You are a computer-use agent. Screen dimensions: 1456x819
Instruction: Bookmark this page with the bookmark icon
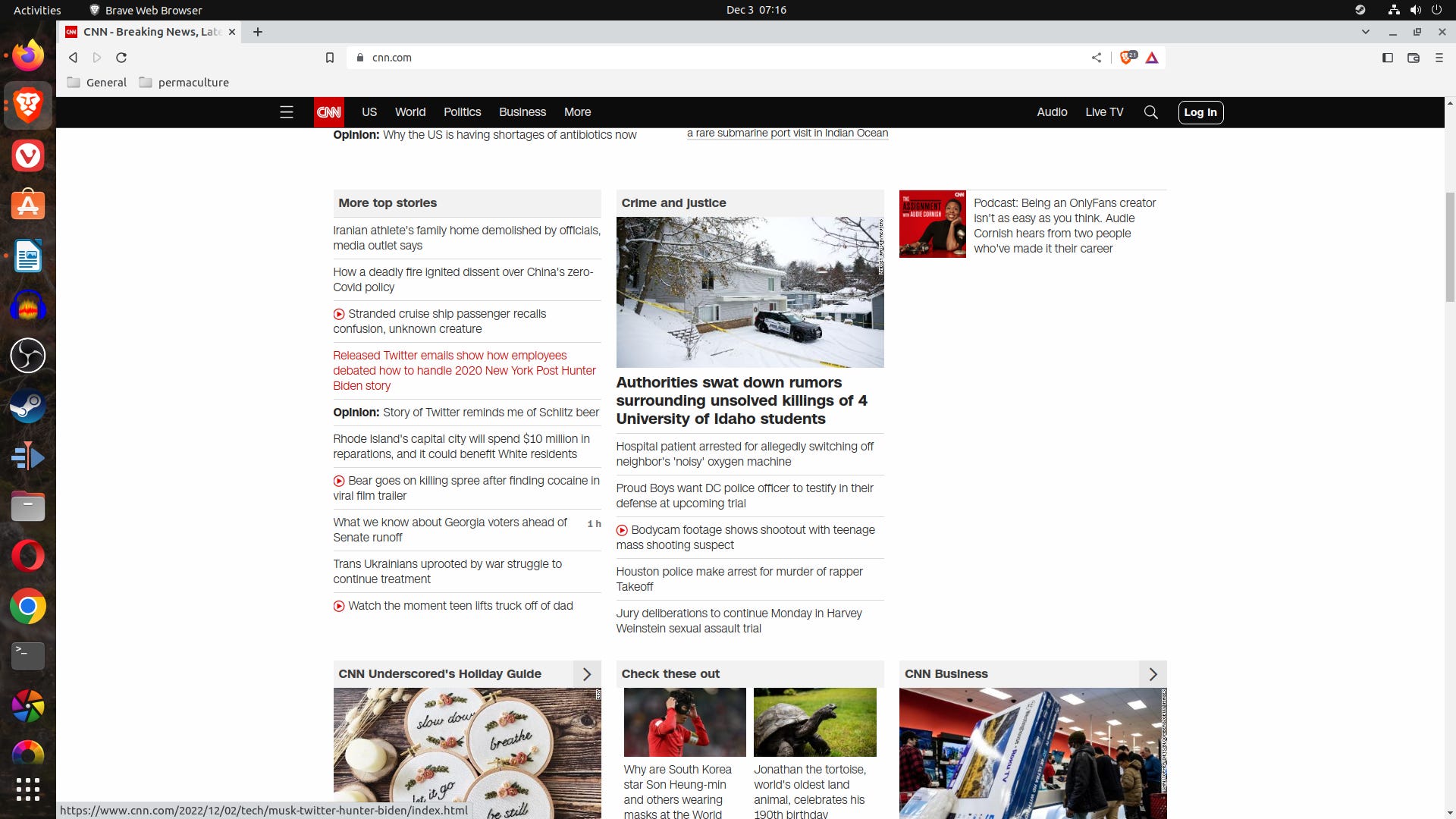click(330, 58)
